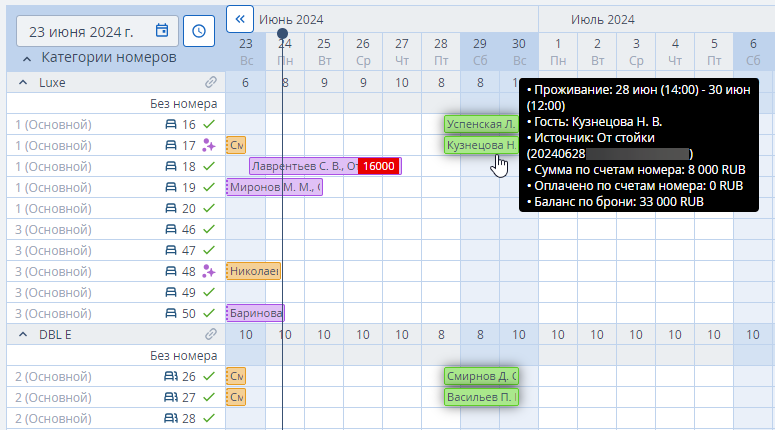This screenshot has width=775, height=430.
Task: Click the green checkmark for room 46
Action: (209, 229)
